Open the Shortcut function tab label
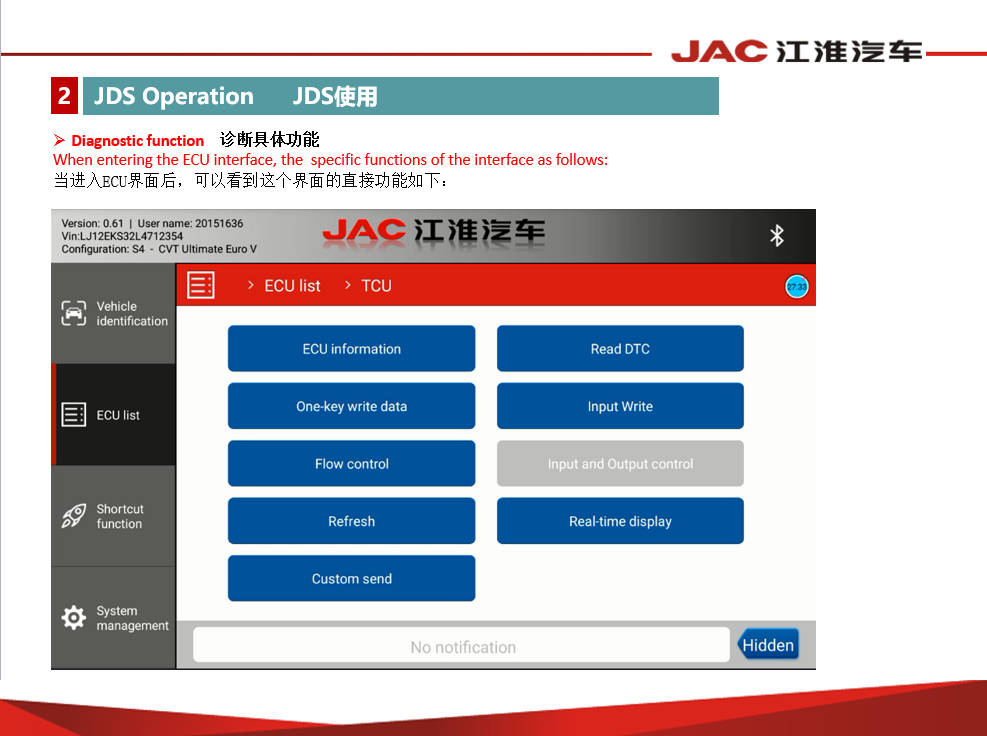987x736 pixels. click(120, 516)
